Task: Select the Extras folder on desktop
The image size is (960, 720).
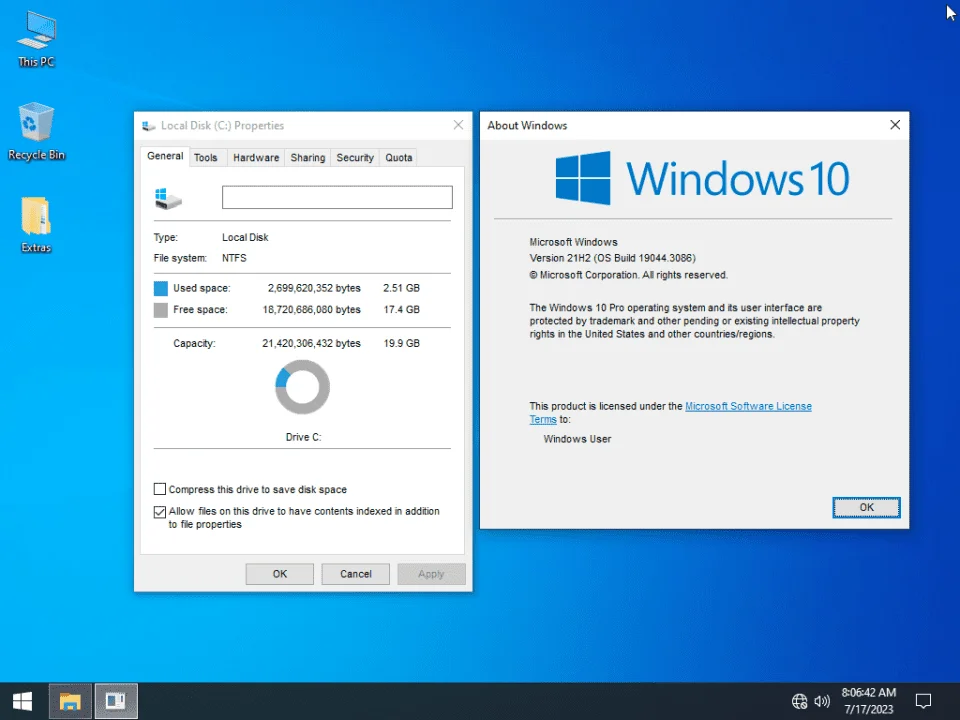Action: pyautogui.click(x=36, y=225)
